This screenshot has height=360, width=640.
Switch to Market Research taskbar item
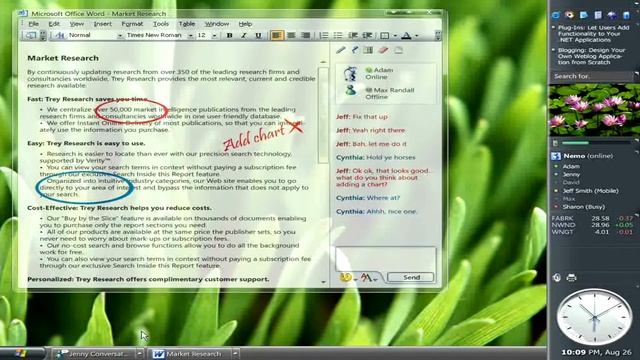tap(190, 353)
